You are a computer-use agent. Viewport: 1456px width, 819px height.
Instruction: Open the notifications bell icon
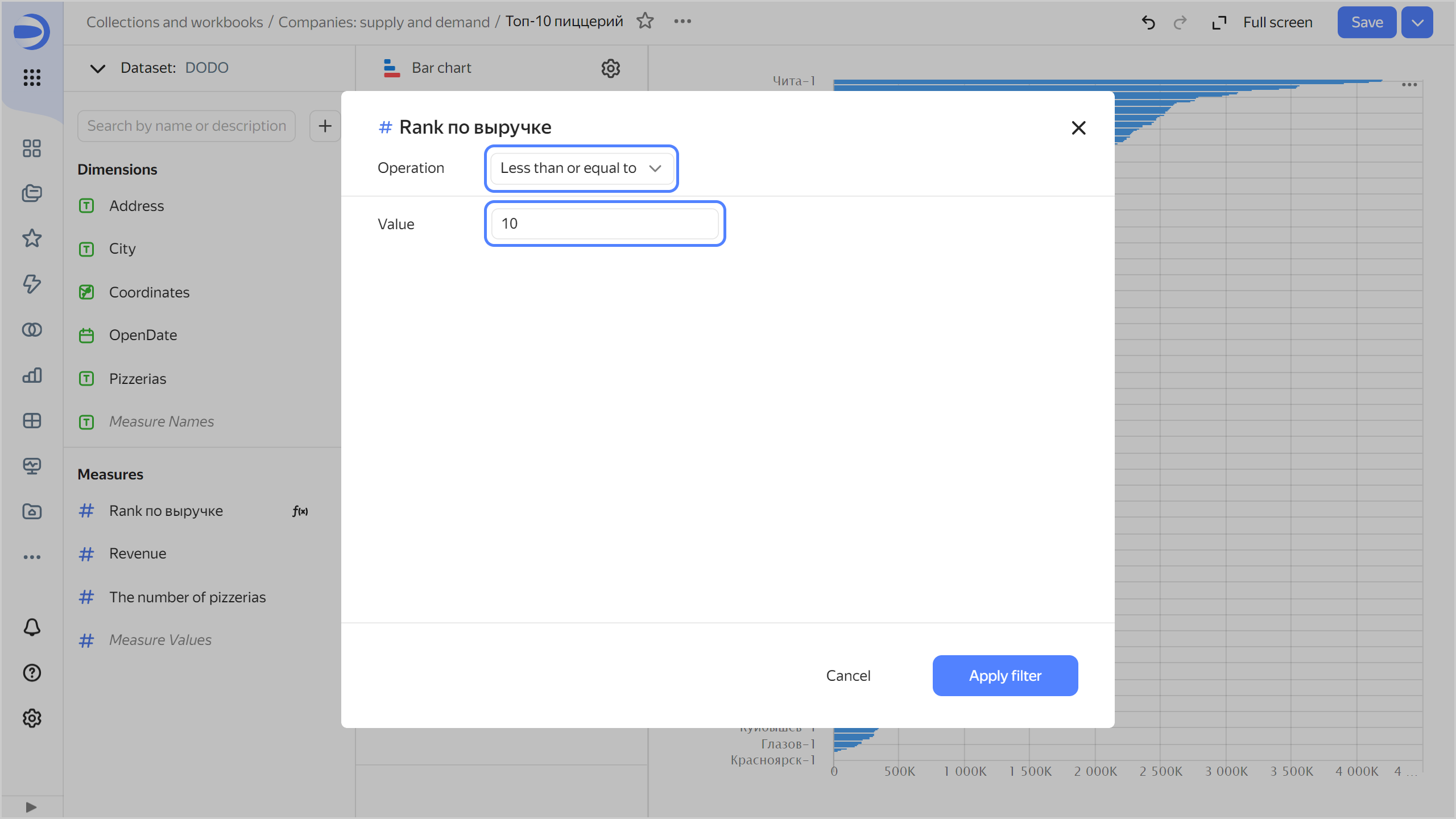click(32, 627)
